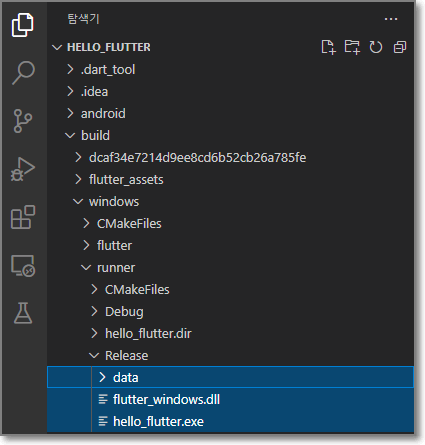Refresh the Explorer tree
This screenshot has height=445, width=425.
[376, 47]
